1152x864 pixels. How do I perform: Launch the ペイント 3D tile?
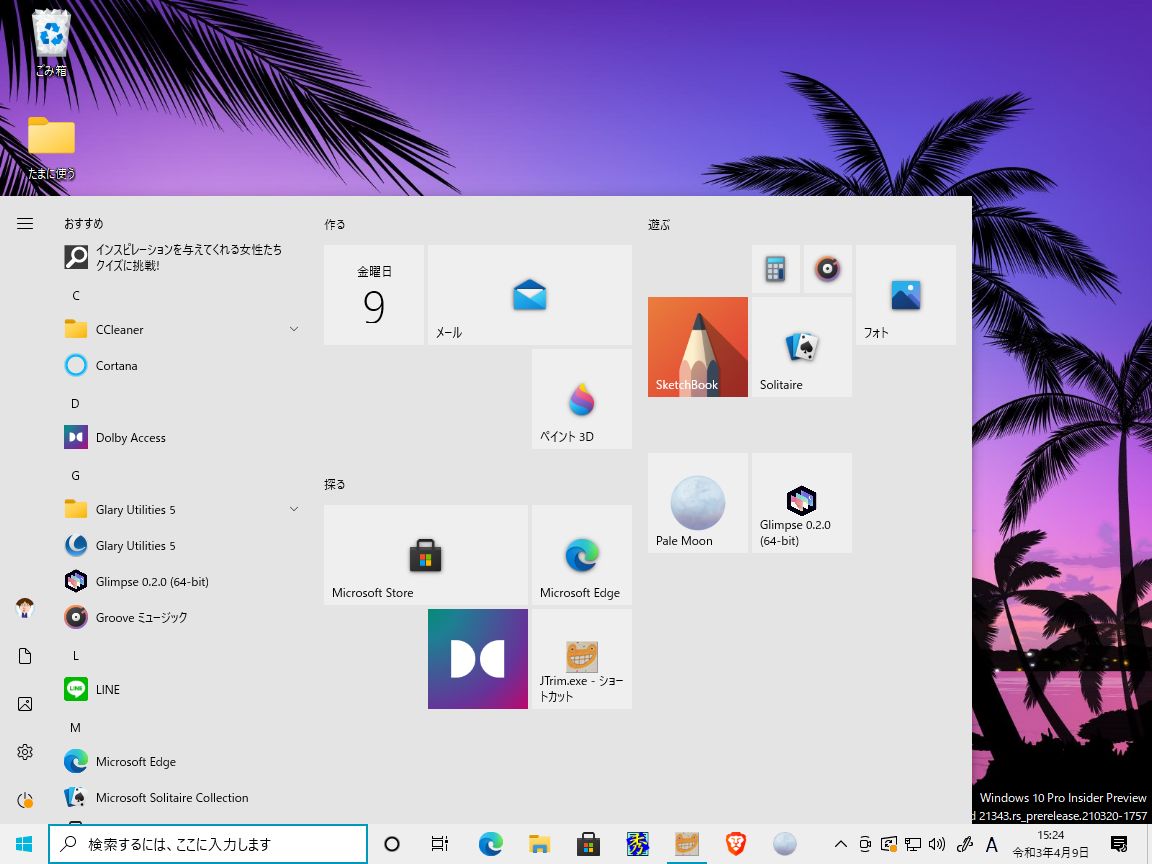point(581,398)
